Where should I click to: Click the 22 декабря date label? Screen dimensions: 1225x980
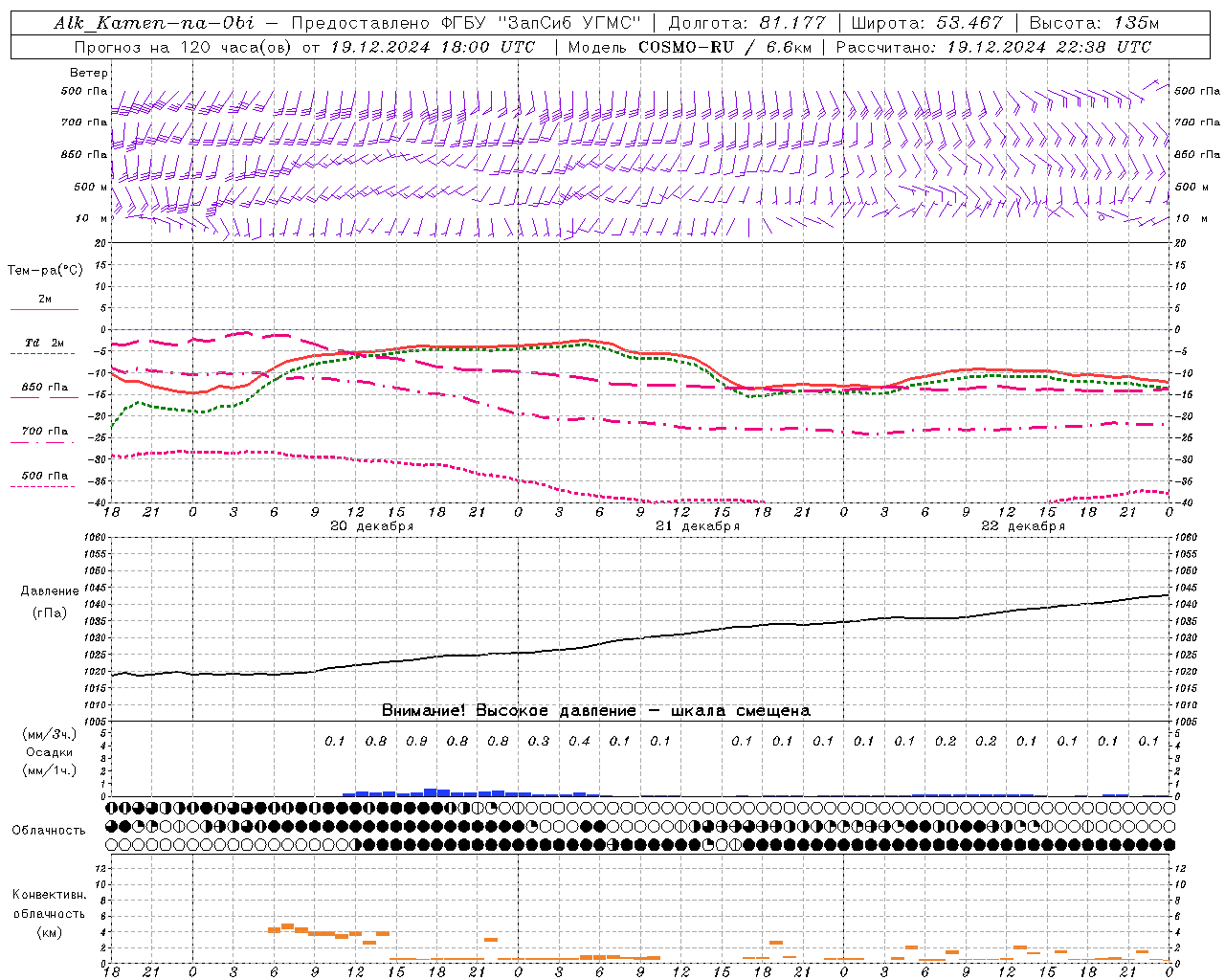tap(1023, 526)
